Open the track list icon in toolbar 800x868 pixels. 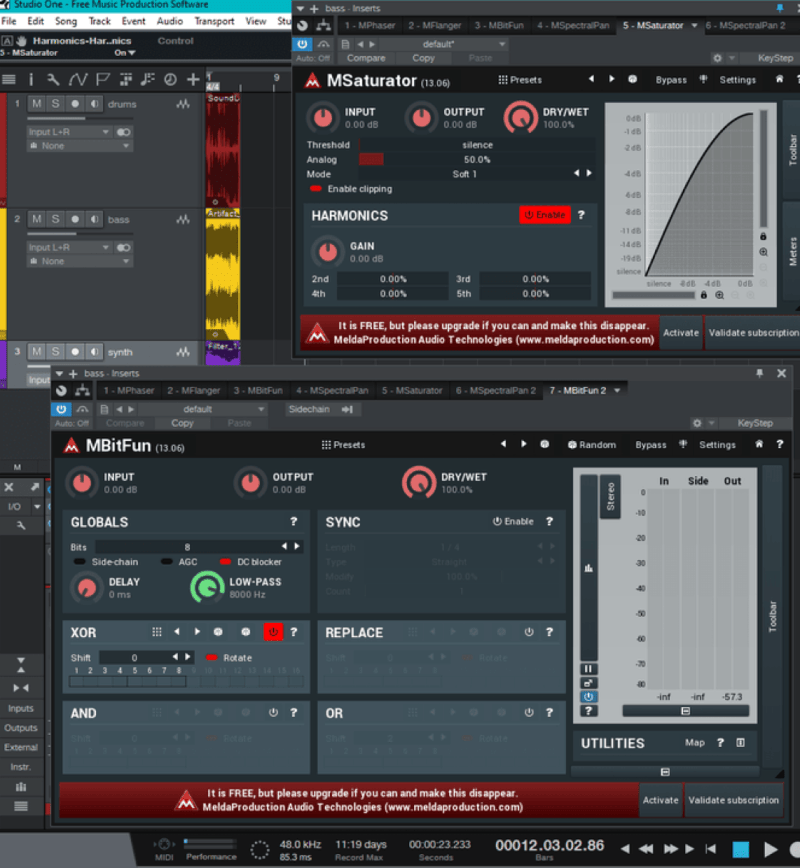coord(9,80)
